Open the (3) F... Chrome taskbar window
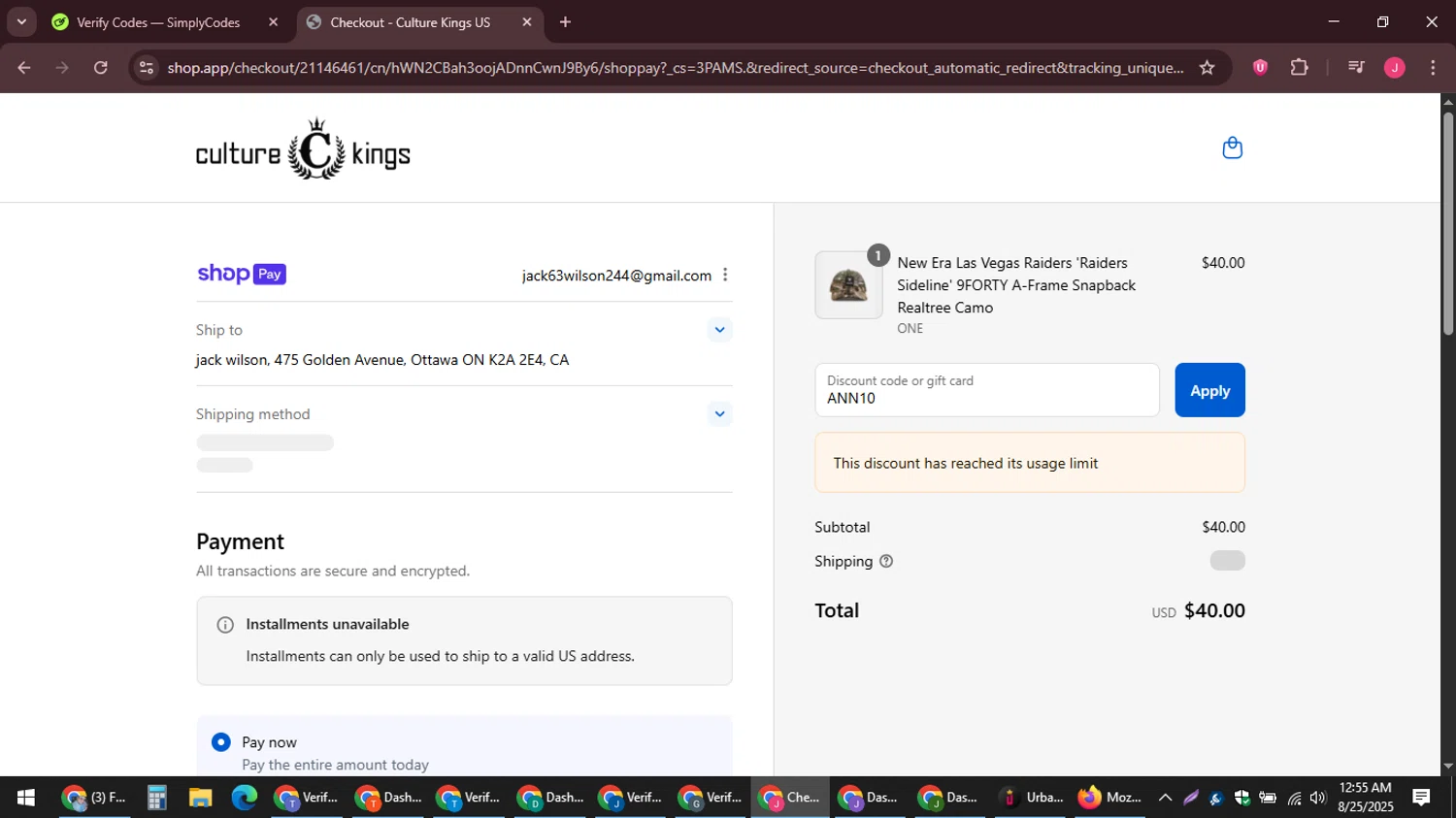The image size is (1456, 818). tap(94, 798)
